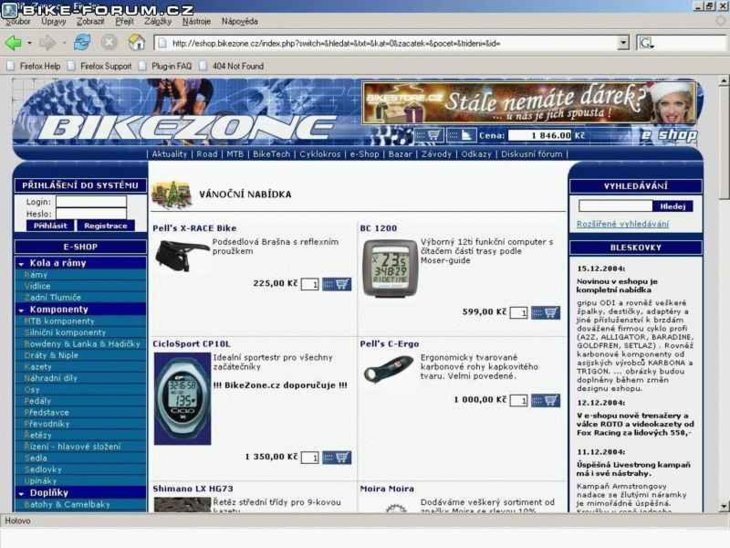Open the Řetězy category
The height and width of the screenshot is (548, 730).
pos(38,435)
